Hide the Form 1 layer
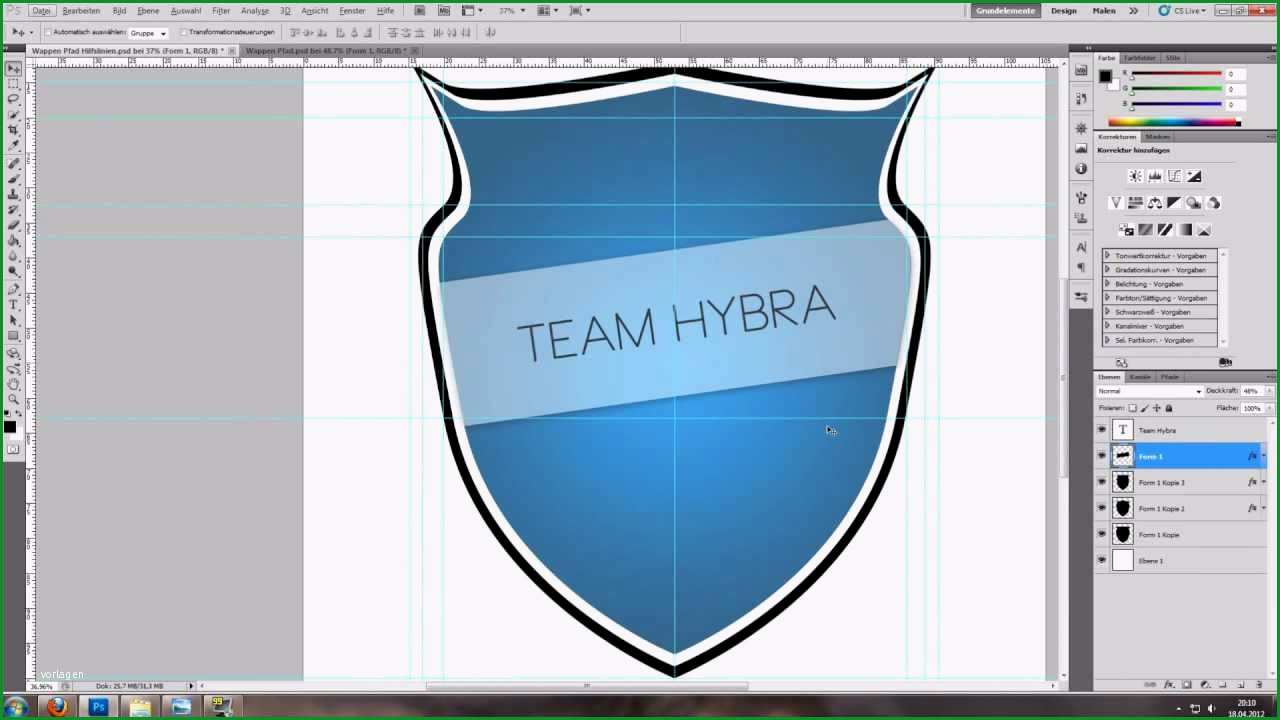This screenshot has height=720, width=1280. (x=1102, y=456)
